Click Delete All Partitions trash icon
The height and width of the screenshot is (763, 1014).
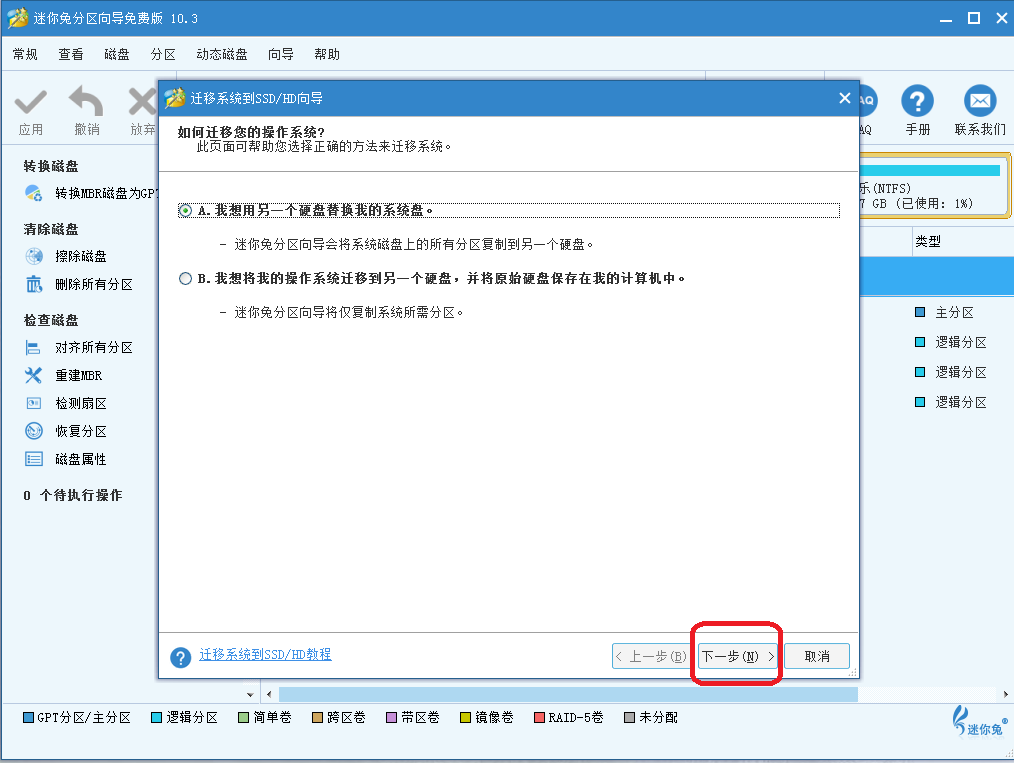(x=34, y=284)
